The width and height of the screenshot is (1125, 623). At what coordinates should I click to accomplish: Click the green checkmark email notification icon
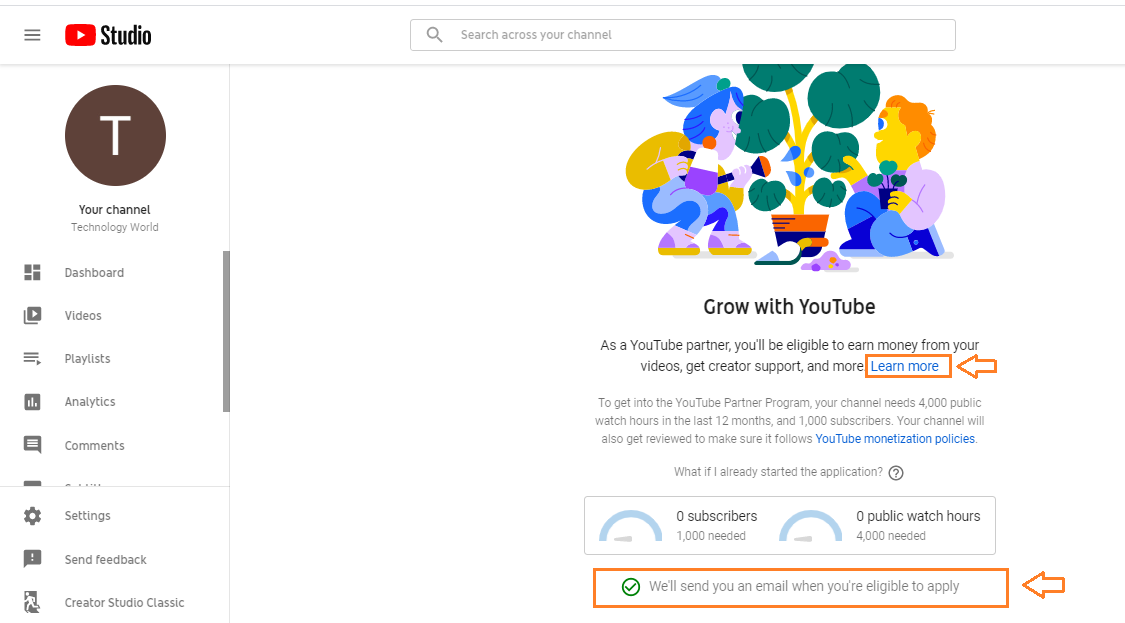631,587
